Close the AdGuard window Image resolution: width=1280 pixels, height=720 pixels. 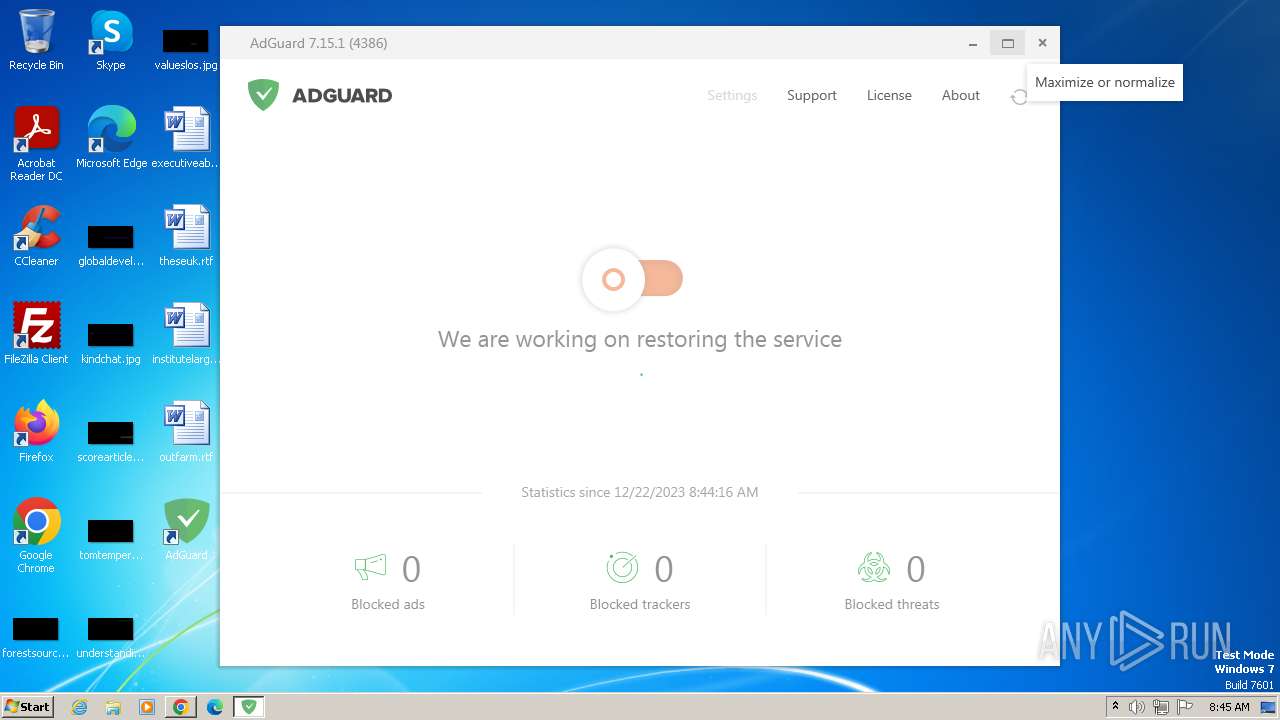(x=1042, y=43)
